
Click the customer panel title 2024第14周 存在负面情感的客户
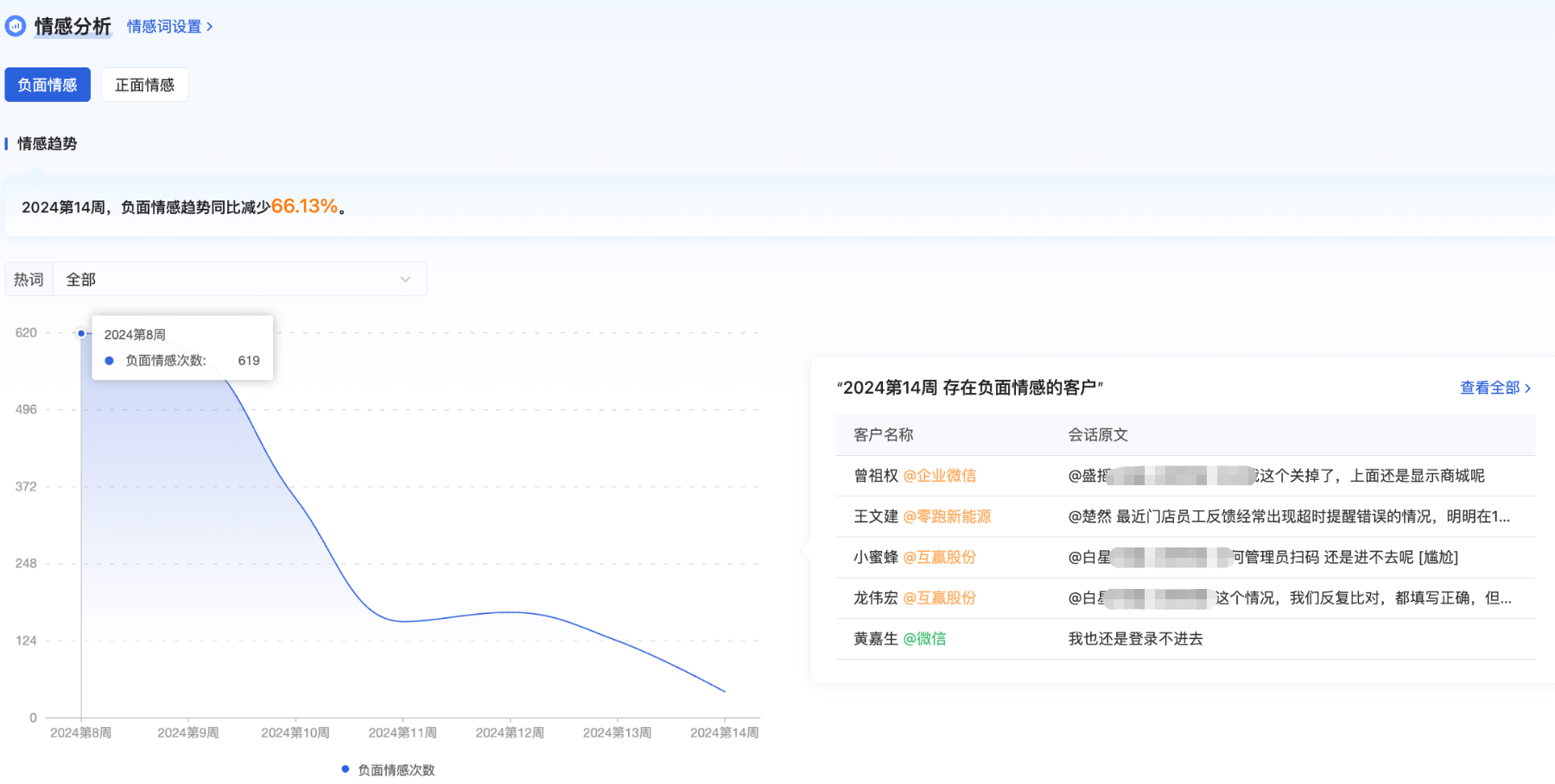pos(970,388)
